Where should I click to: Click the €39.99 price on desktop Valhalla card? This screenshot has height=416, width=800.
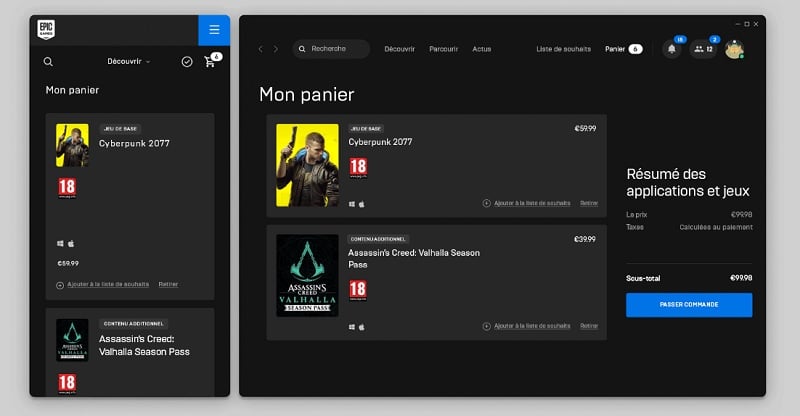(585, 239)
